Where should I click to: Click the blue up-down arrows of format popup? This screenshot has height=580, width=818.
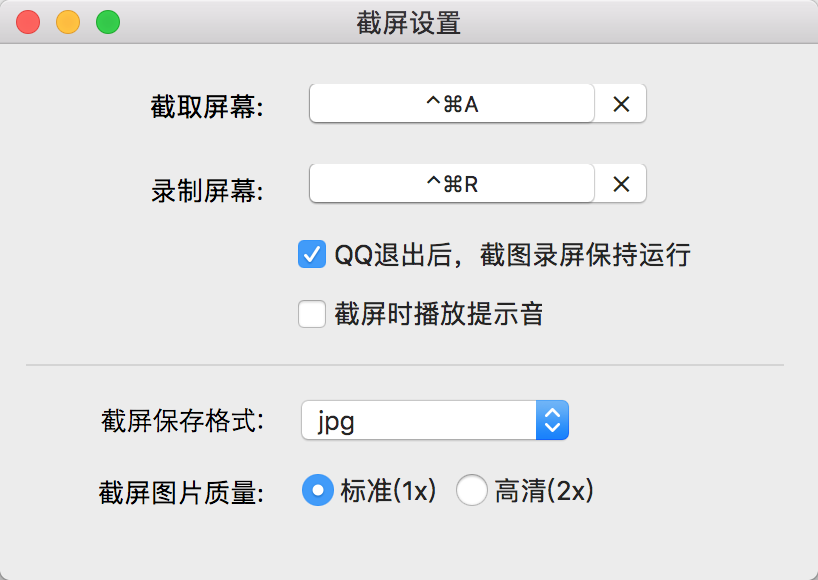click(x=552, y=420)
